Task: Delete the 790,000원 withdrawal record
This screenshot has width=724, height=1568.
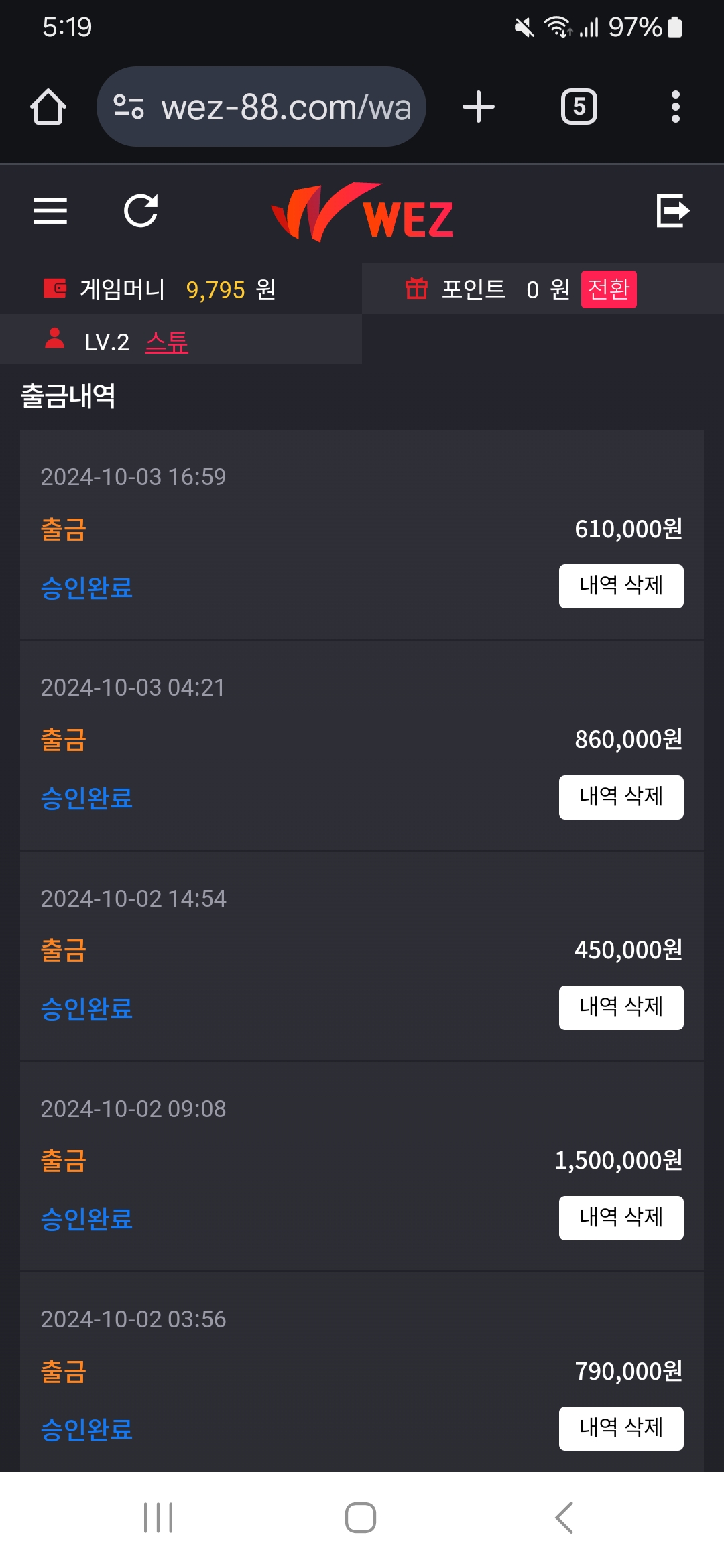Action: tap(621, 1428)
